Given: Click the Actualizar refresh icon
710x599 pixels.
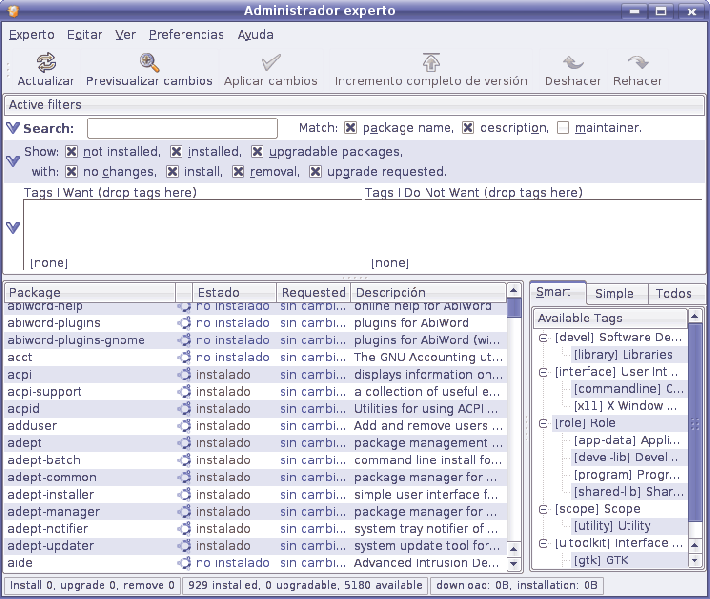Looking at the screenshot, I should 45,63.
